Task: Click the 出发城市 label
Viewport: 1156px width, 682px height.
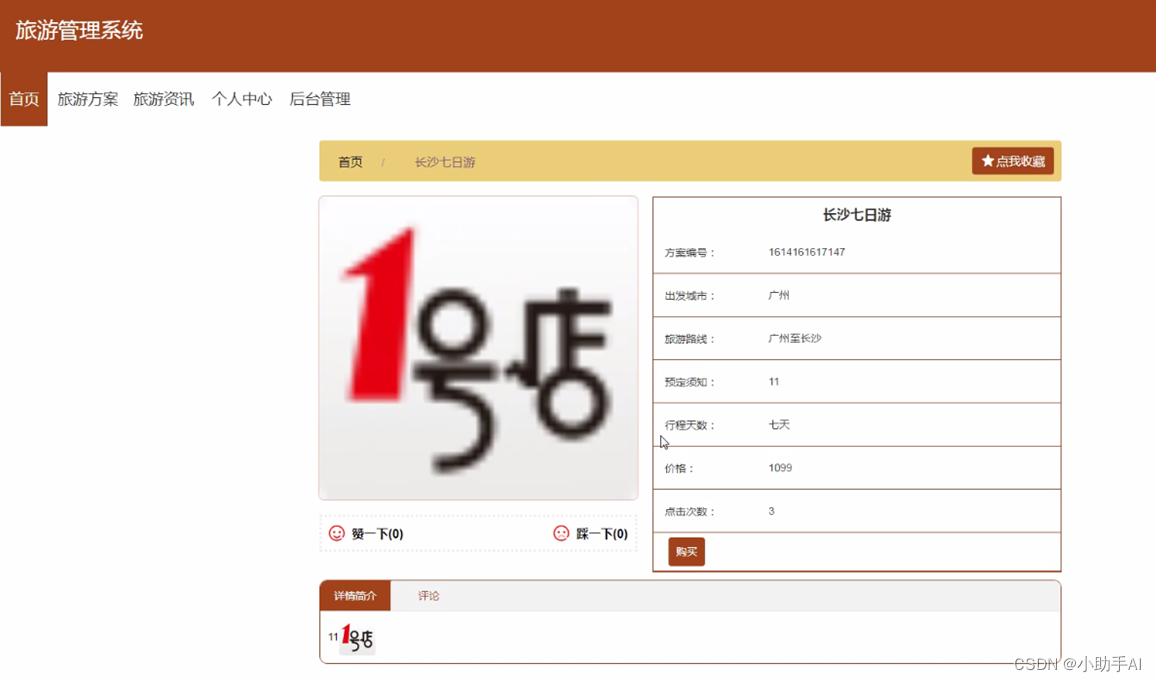Action: click(689, 296)
